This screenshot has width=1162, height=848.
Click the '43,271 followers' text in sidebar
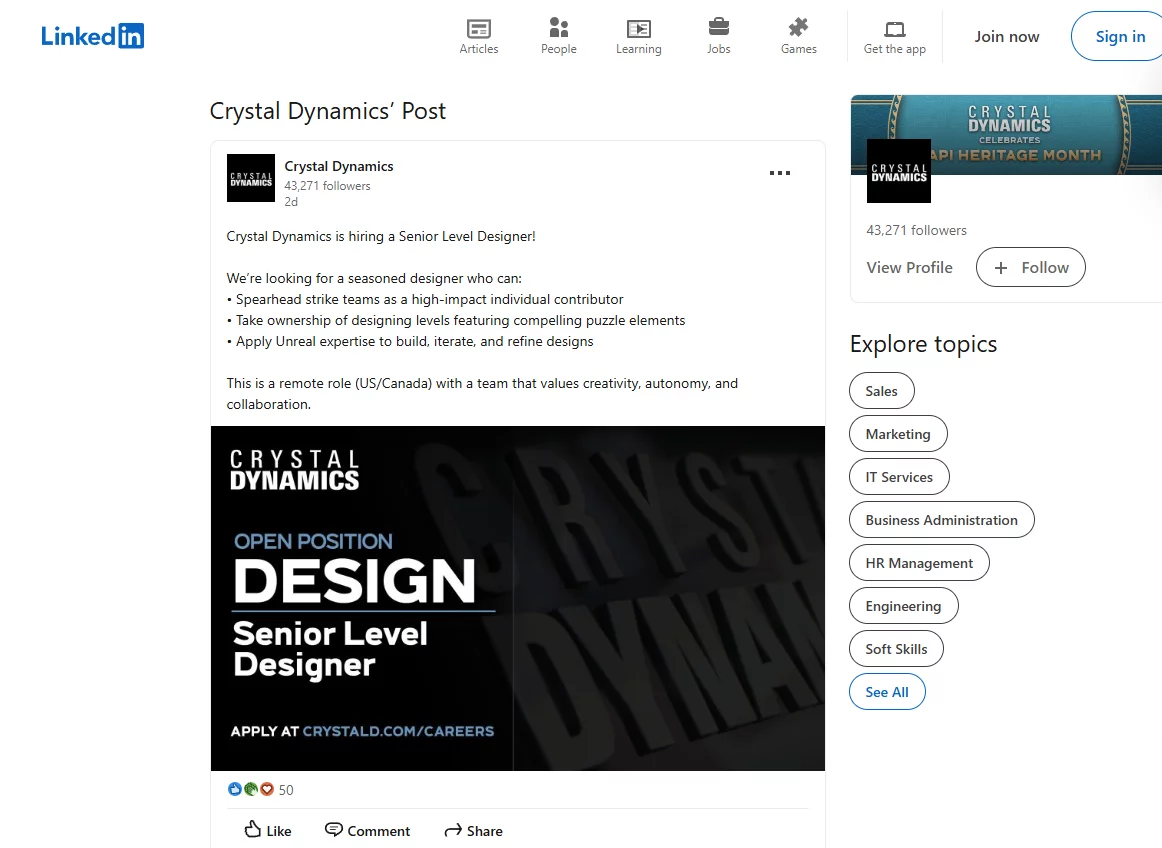coord(917,230)
